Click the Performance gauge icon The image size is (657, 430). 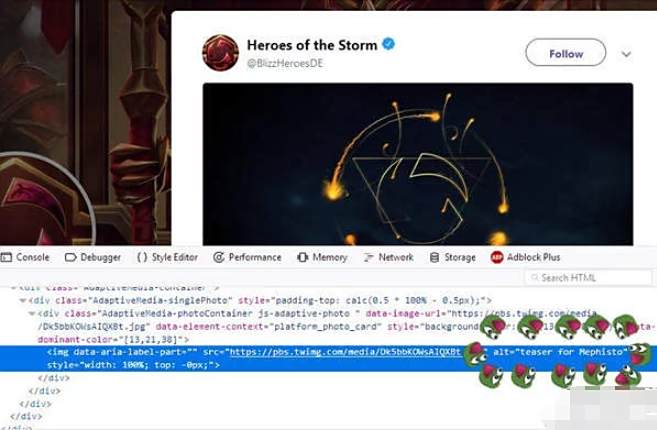point(219,257)
